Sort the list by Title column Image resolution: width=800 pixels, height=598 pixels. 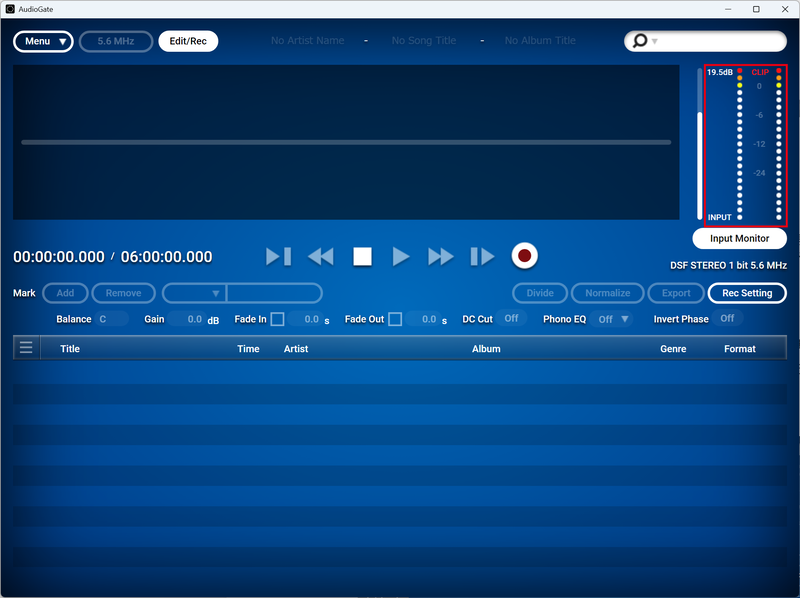click(70, 348)
